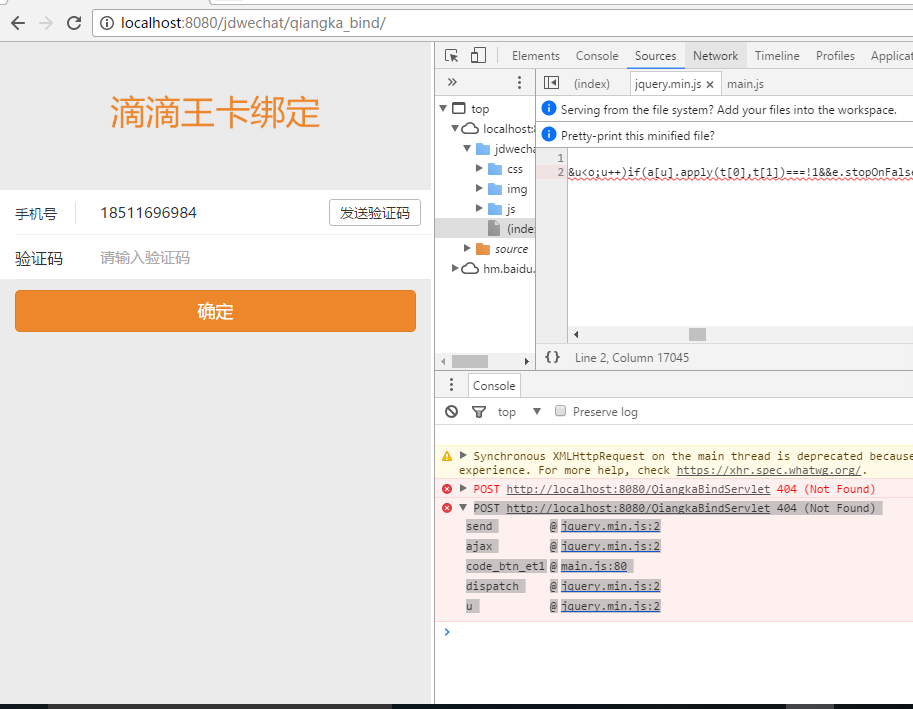This screenshot has width=913, height=709.
Task: Click the site info icon in address bar
Action: pyautogui.click(x=107, y=23)
